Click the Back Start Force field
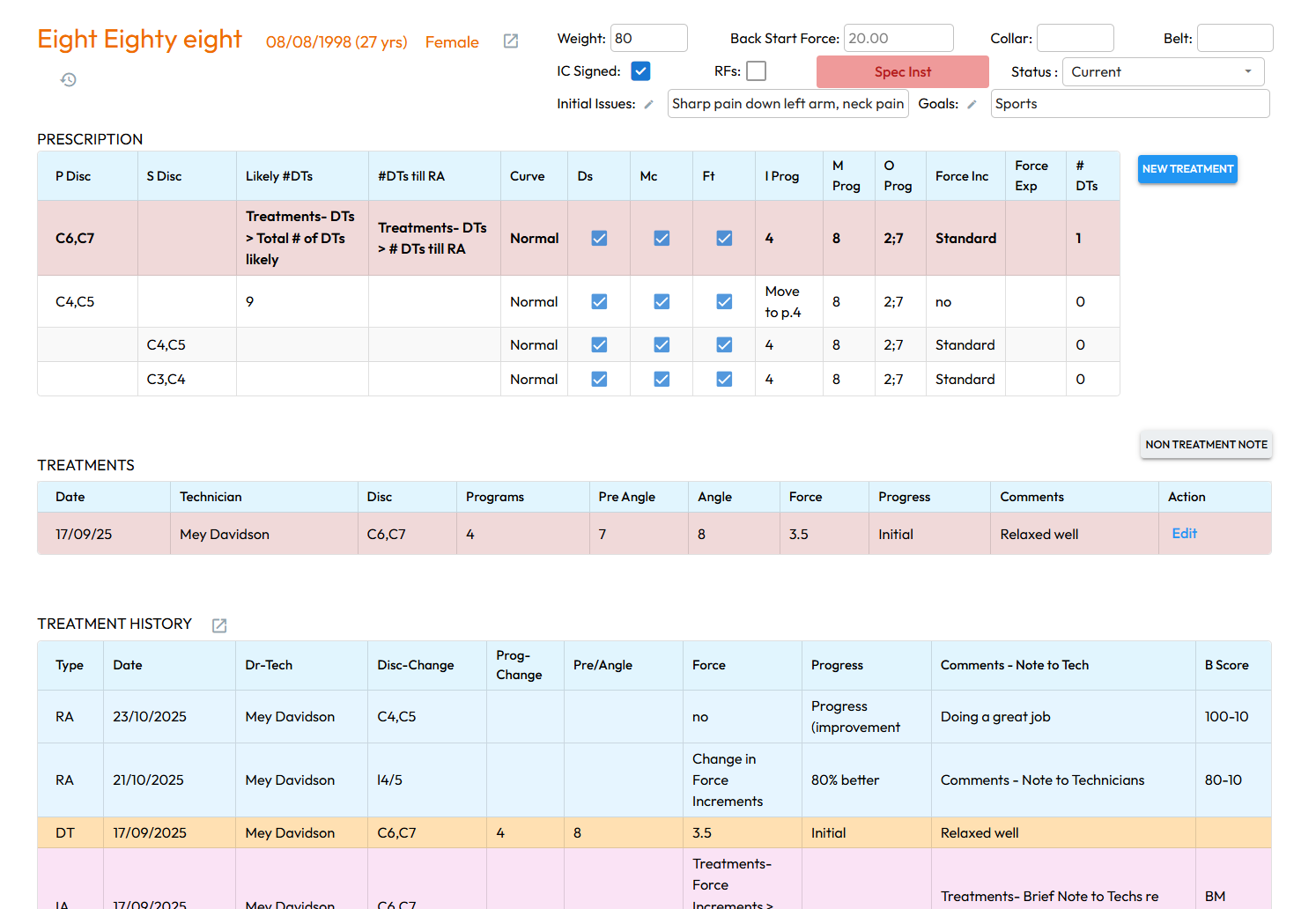This screenshot has width=1316, height=909. 898,38
